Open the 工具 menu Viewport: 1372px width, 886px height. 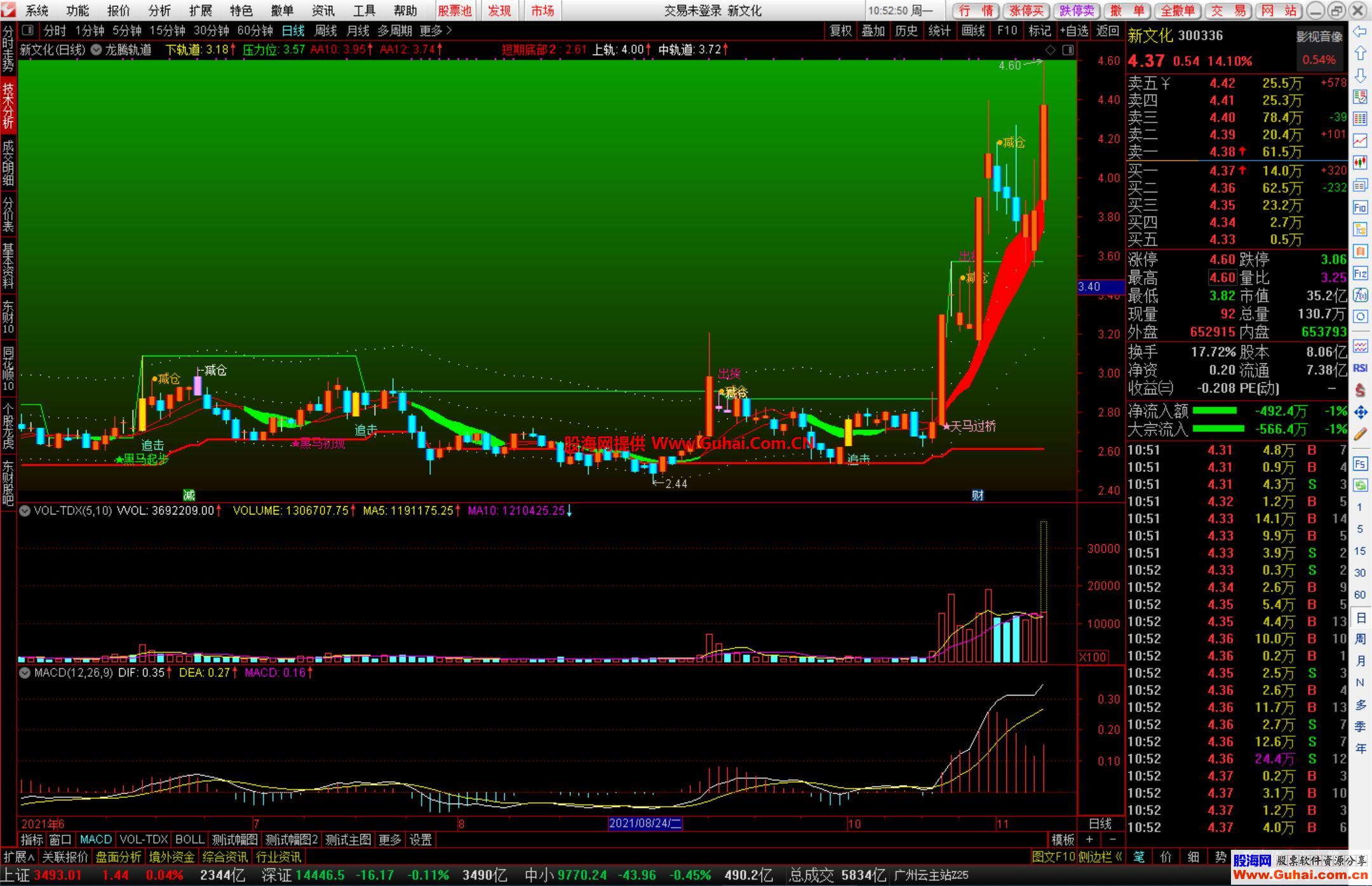(364, 11)
